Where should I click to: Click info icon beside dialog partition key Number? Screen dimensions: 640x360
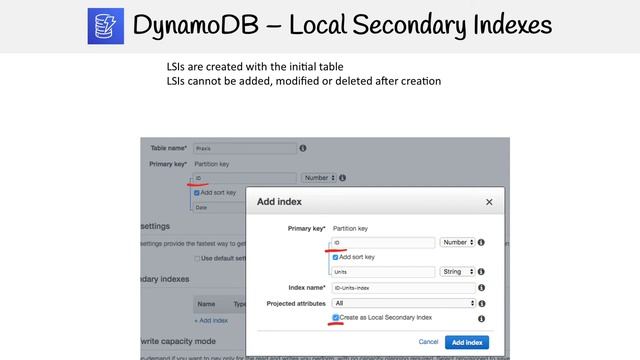click(481, 242)
